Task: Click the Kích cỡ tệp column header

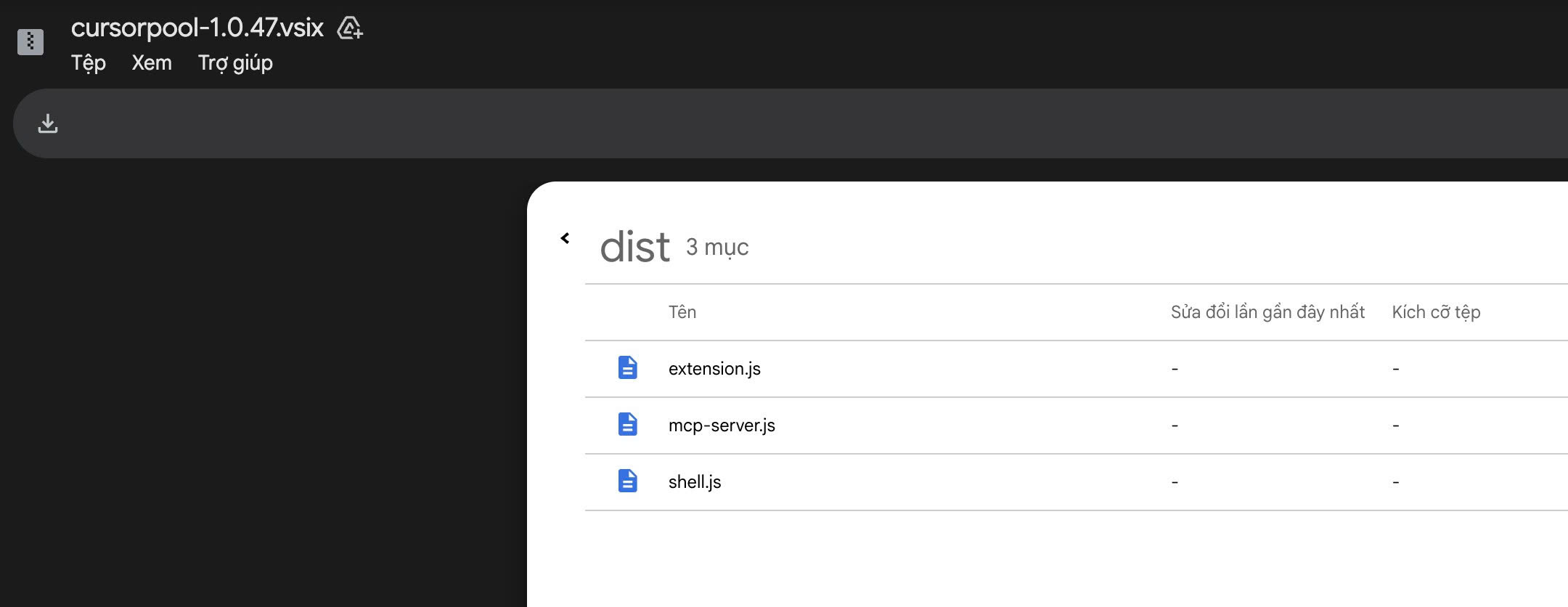Action: [1436, 312]
